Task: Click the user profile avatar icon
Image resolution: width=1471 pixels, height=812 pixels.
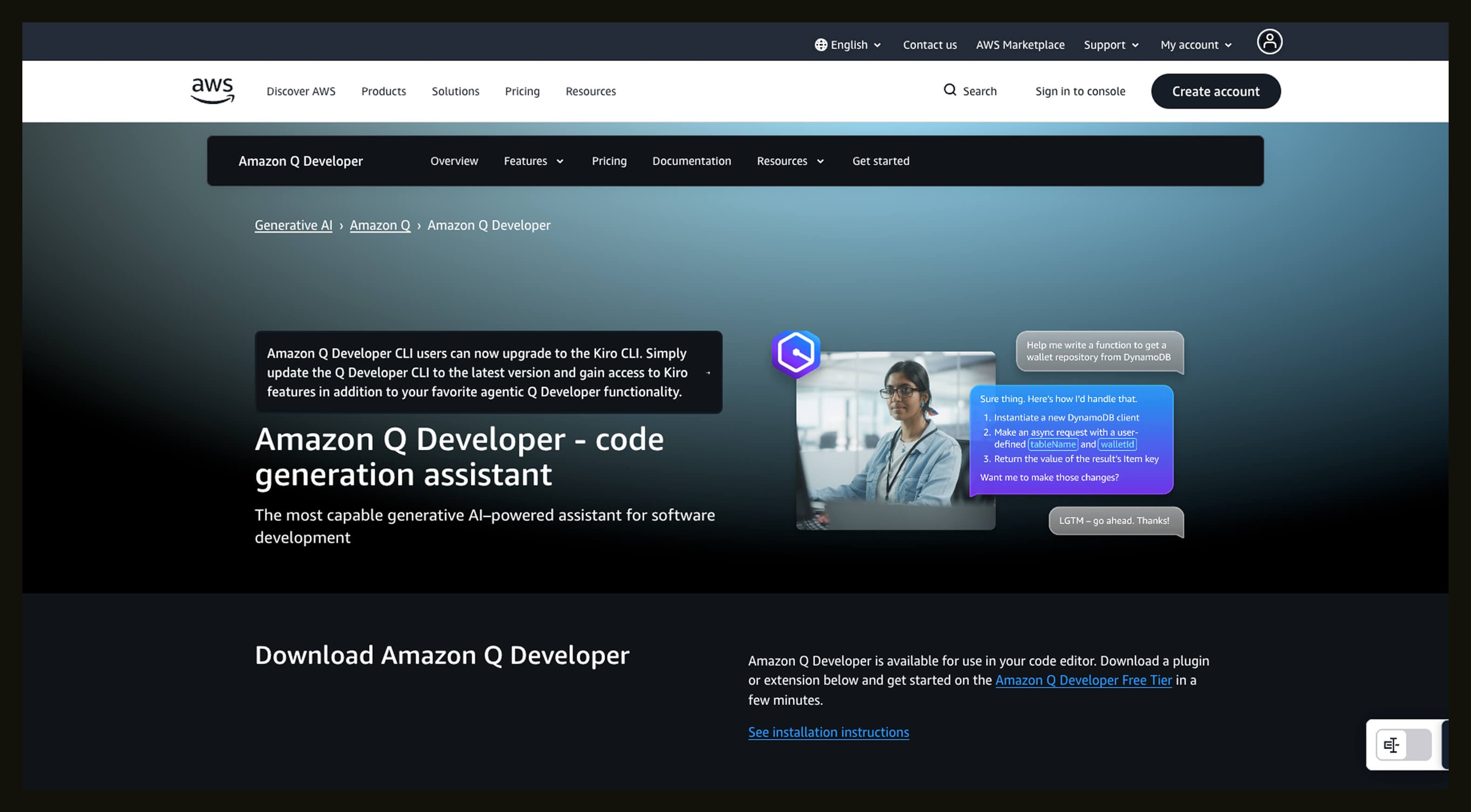Action: (x=1269, y=41)
